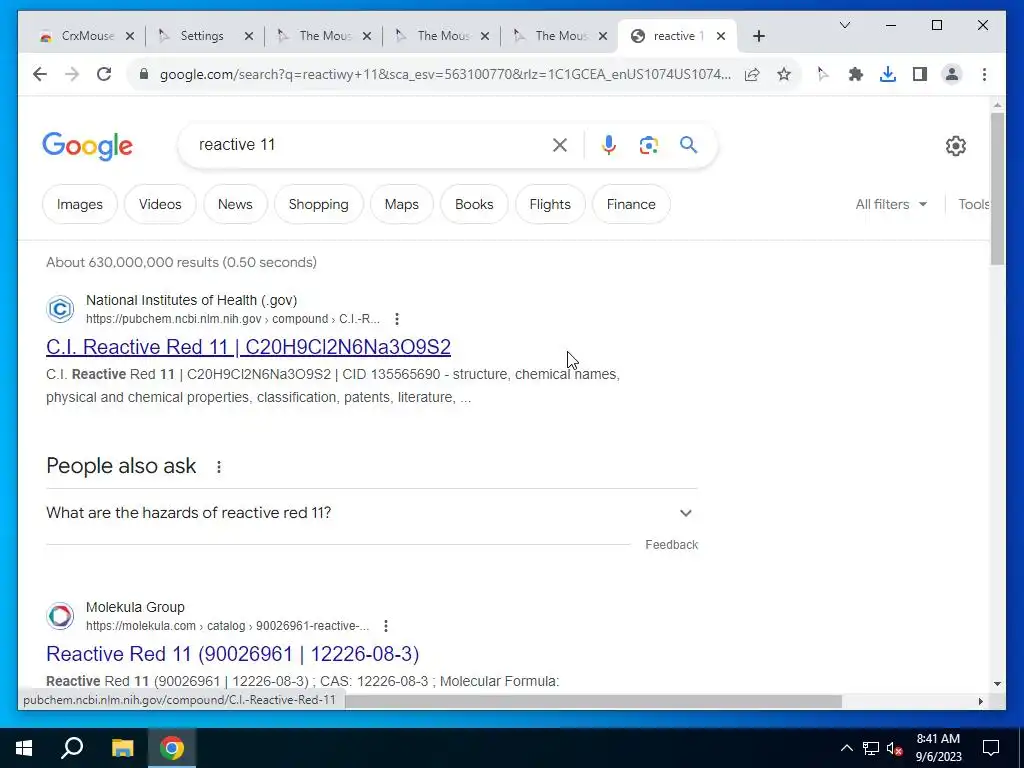The width and height of the screenshot is (1024, 768).
Task: Go back to the previous page
Action: pyautogui.click(x=40, y=74)
